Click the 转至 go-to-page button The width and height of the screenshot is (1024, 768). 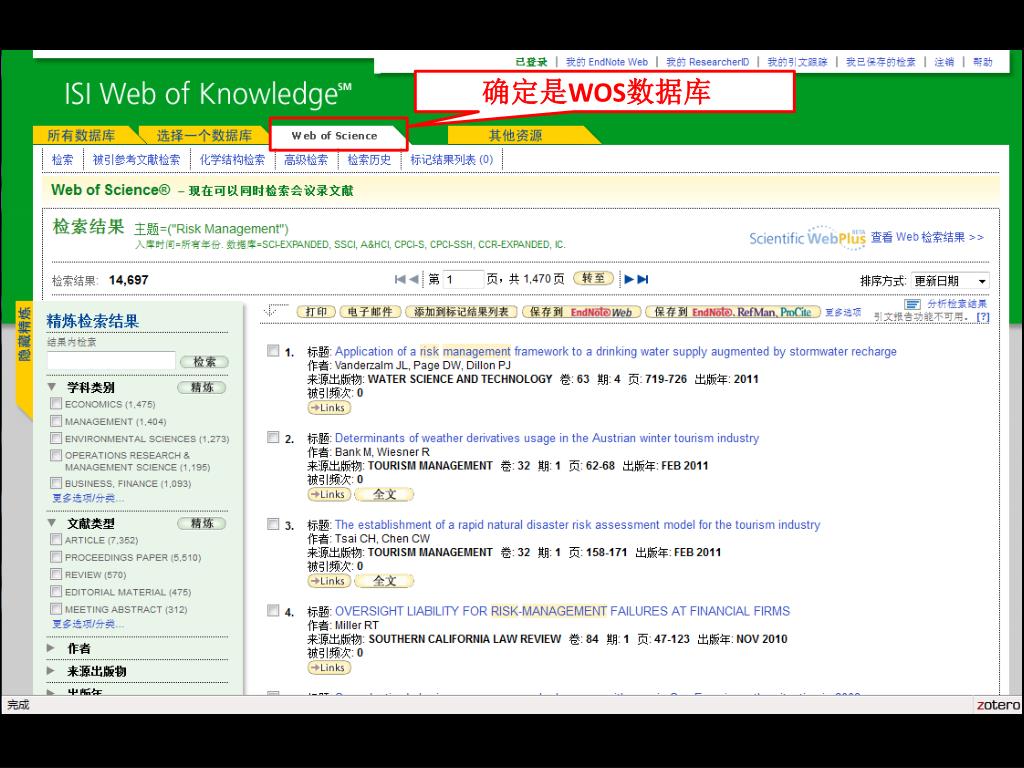pyautogui.click(x=593, y=279)
